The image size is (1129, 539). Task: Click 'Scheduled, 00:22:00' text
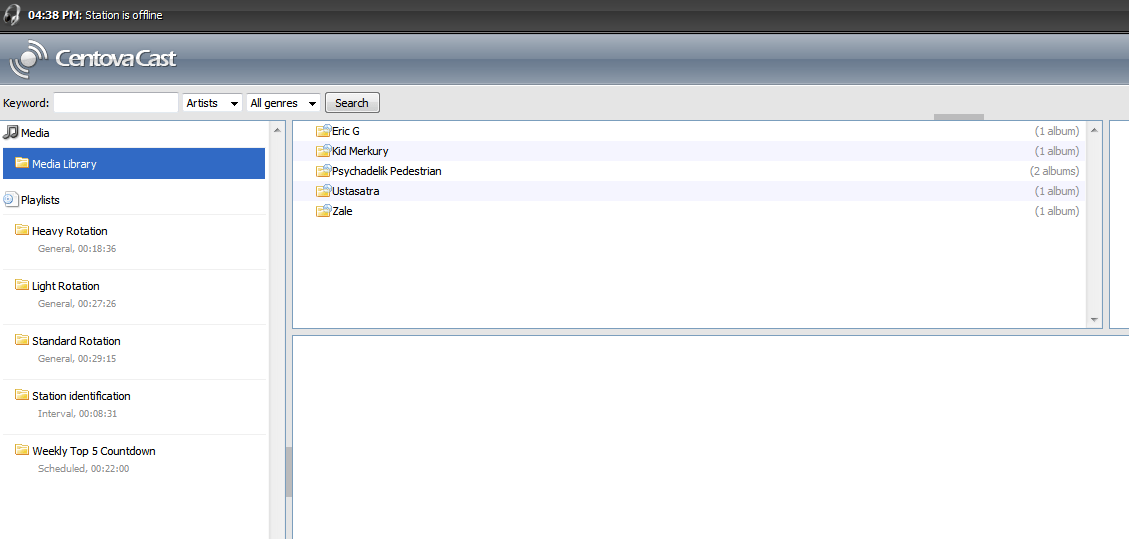(x=84, y=468)
